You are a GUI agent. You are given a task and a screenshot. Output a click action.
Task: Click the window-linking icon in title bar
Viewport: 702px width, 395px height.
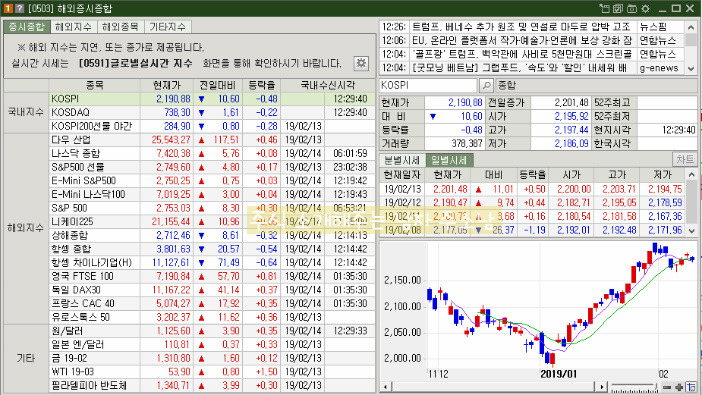pos(604,9)
